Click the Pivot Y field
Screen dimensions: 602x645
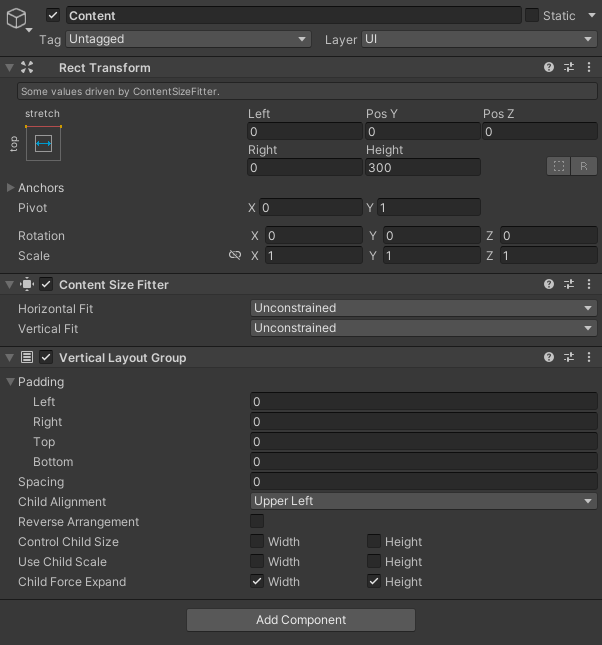(428, 207)
